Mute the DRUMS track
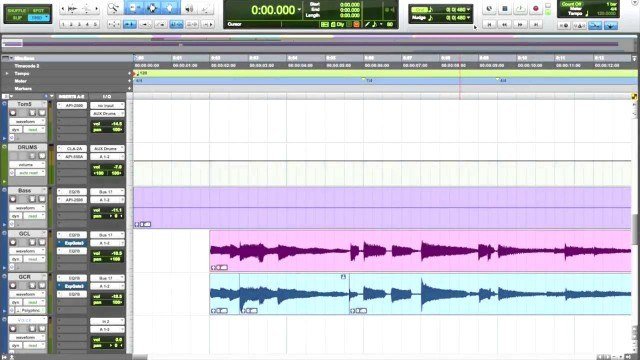The height and width of the screenshot is (360, 640). (x=42, y=156)
